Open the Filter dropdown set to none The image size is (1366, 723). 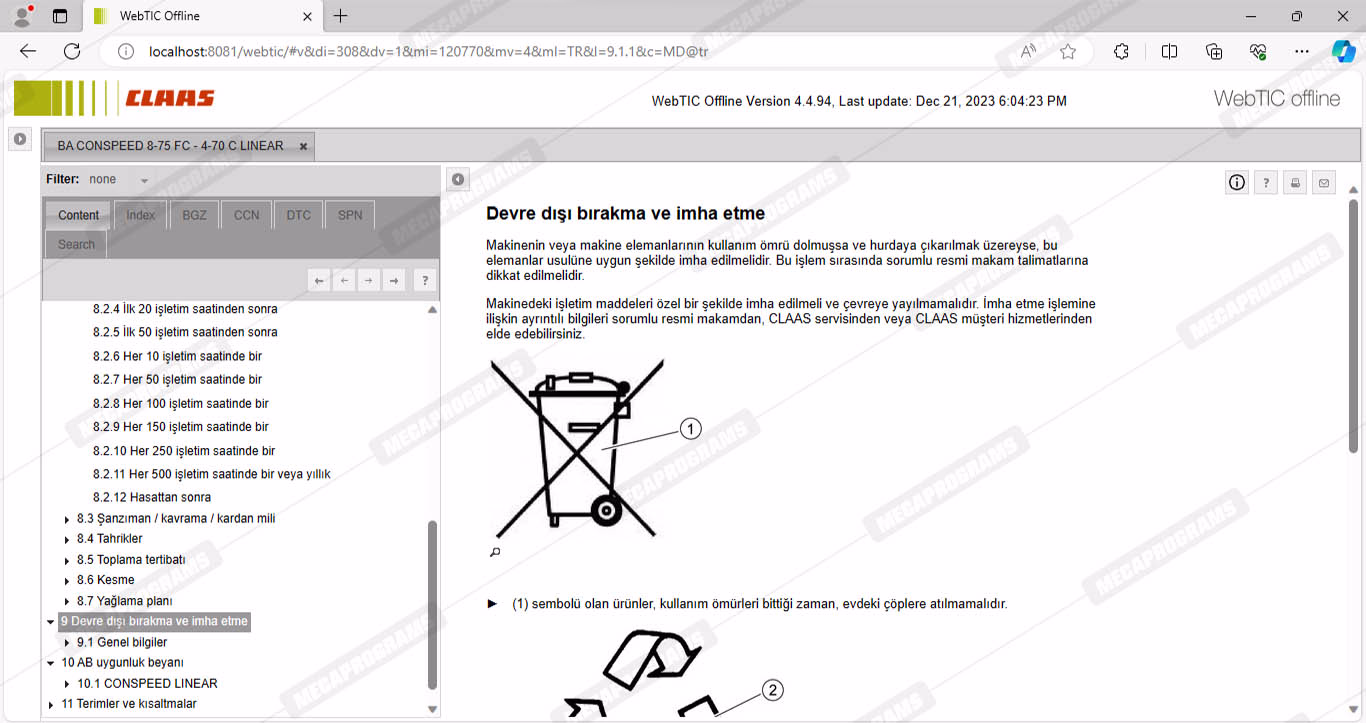[x=119, y=180]
